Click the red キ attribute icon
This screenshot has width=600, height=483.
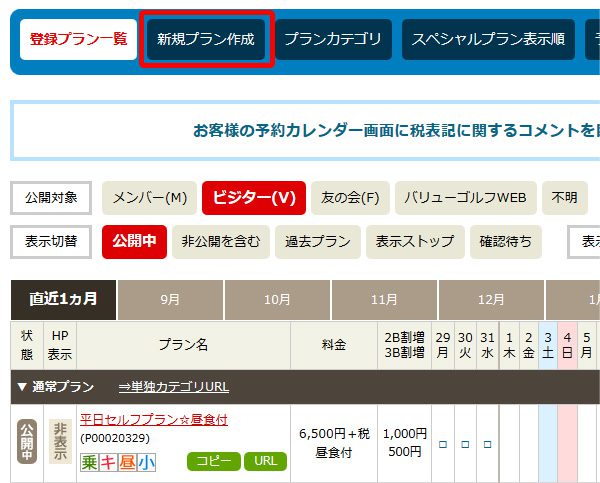[x=108, y=462]
